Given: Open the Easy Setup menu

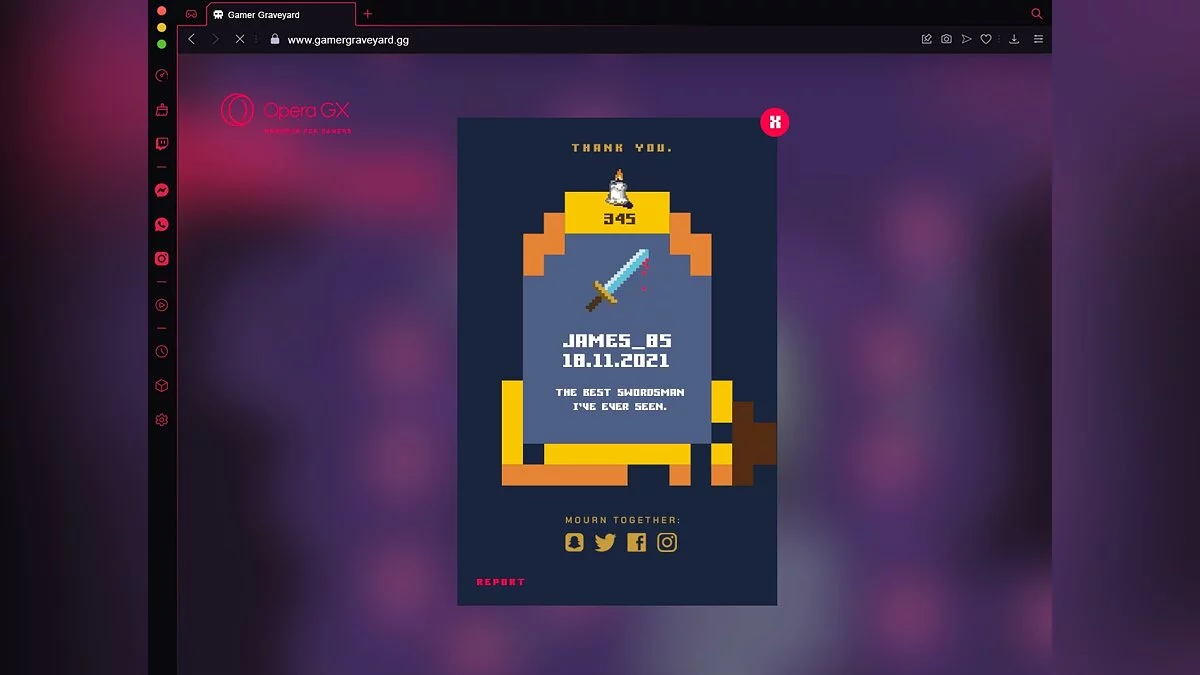Looking at the screenshot, I should point(1038,39).
